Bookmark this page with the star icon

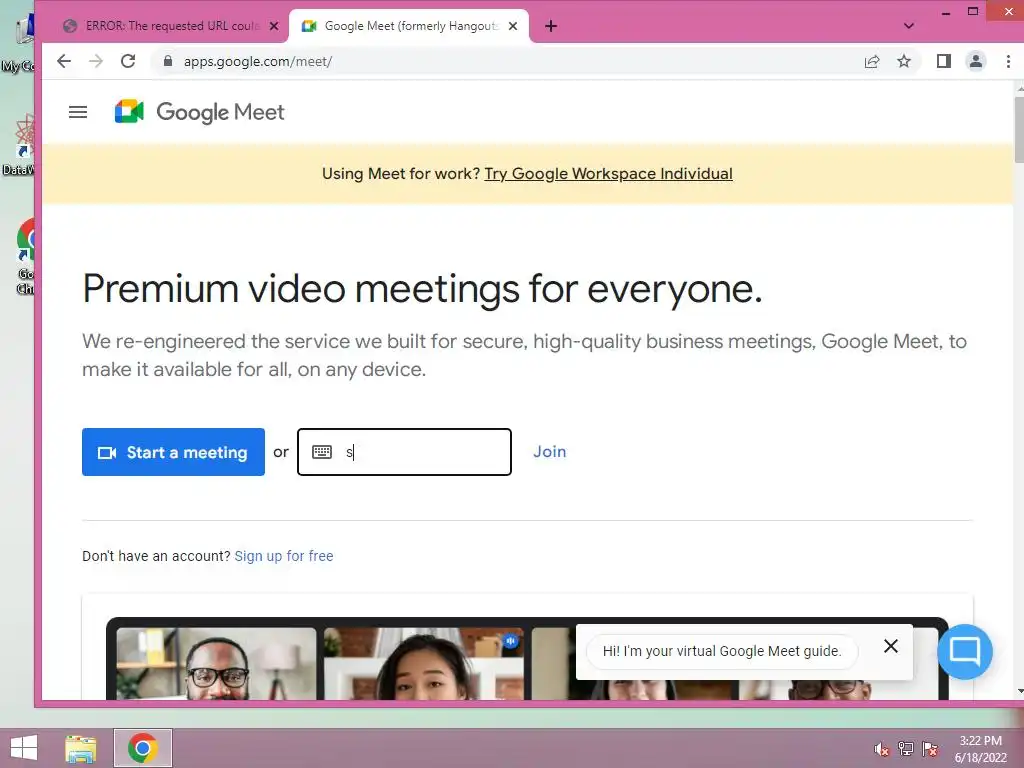coord(904,61)
